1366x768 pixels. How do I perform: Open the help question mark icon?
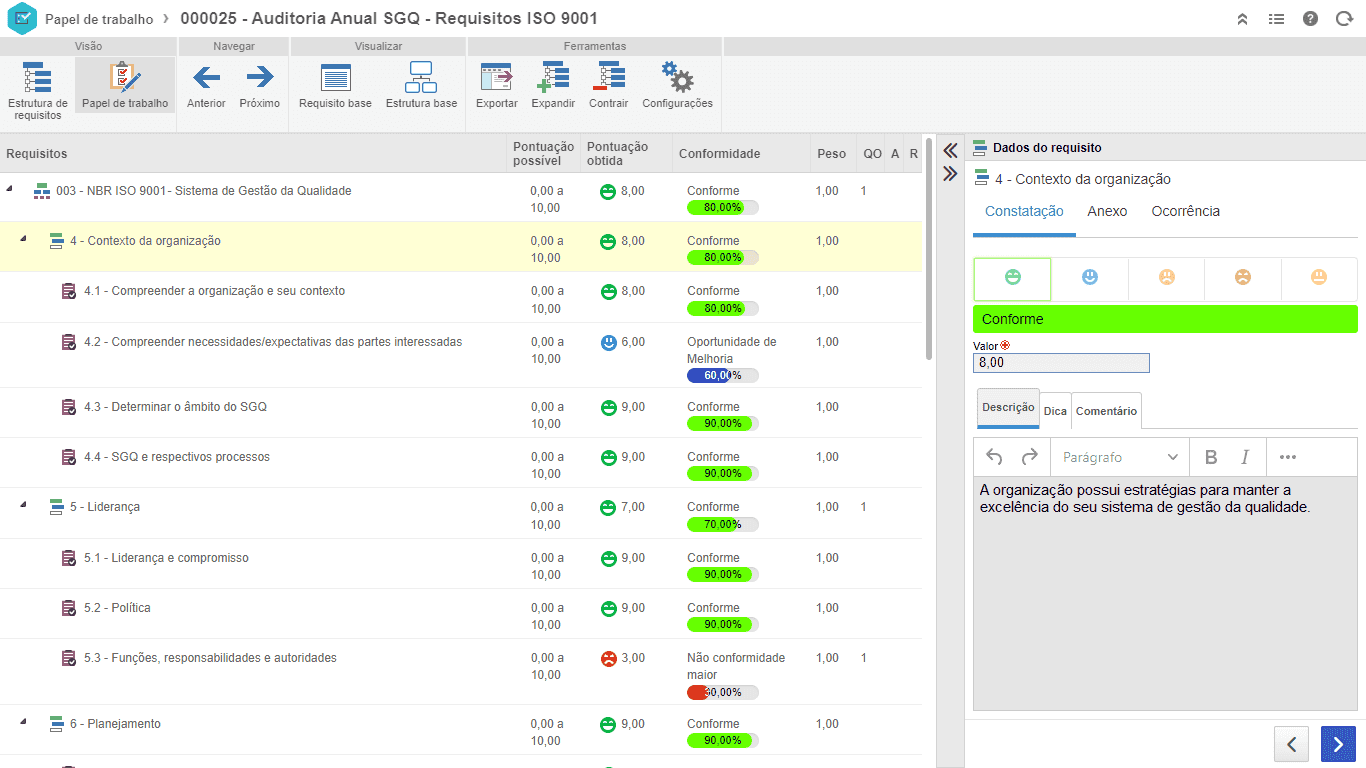[1310, 19]
